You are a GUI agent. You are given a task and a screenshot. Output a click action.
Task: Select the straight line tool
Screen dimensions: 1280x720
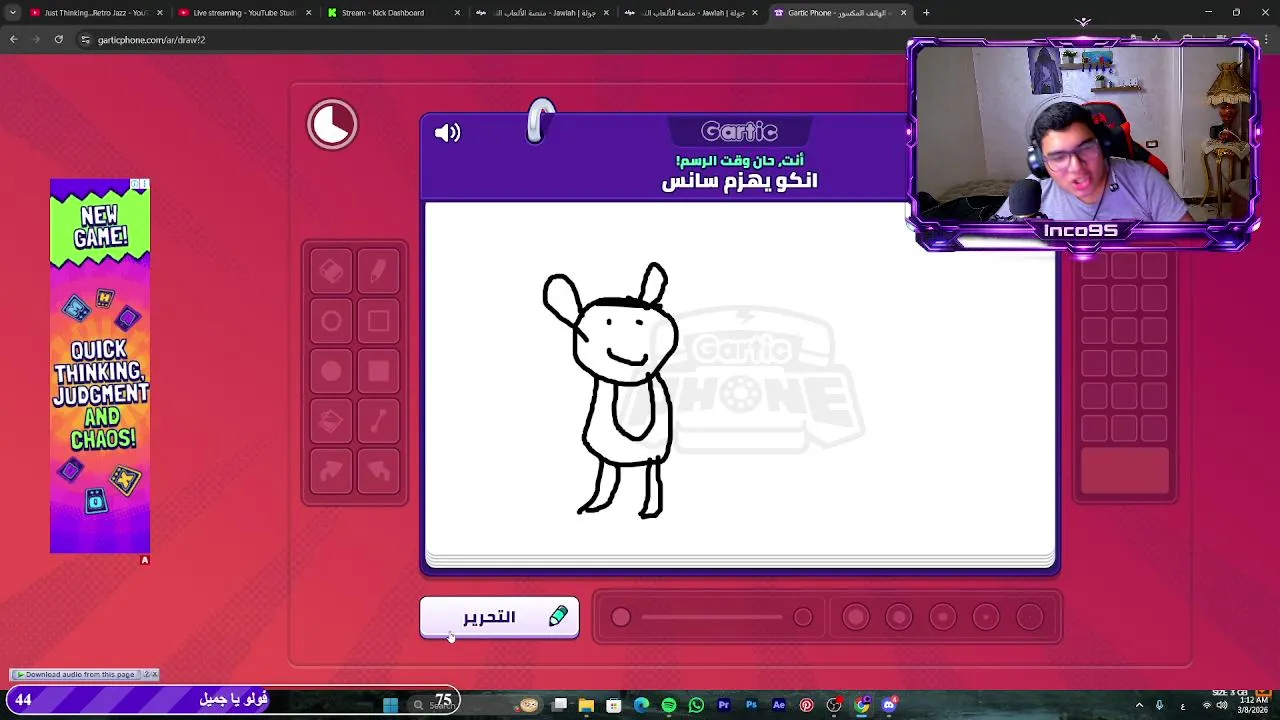379,422
